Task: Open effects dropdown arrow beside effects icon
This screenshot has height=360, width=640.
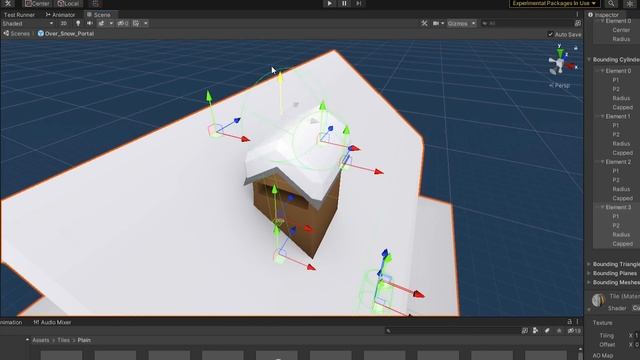Action: (x=111, y=24)
